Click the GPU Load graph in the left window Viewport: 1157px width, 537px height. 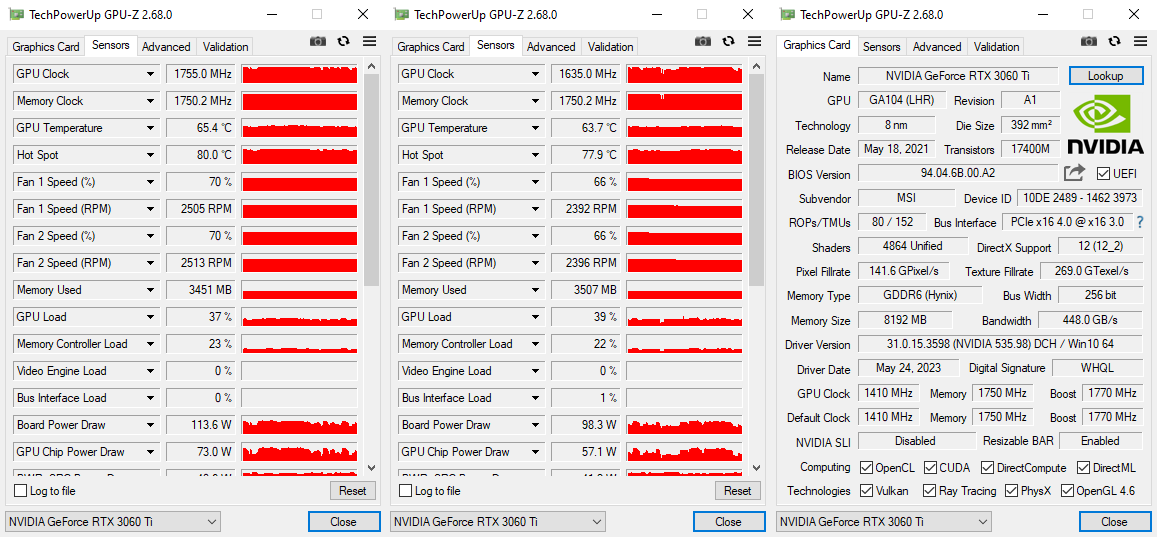[x=300, y=316]
